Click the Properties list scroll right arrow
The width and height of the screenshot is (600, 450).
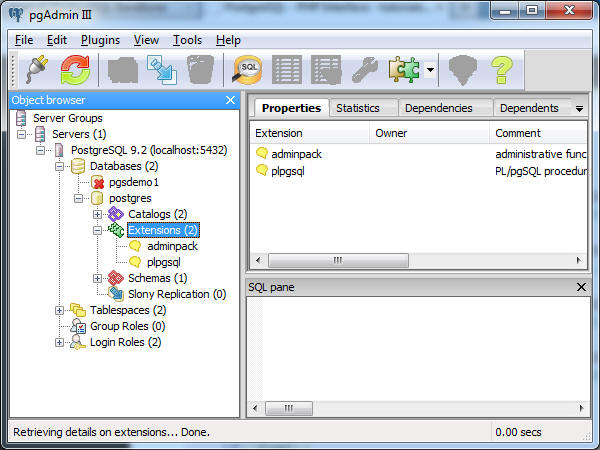tap(579, 261)
